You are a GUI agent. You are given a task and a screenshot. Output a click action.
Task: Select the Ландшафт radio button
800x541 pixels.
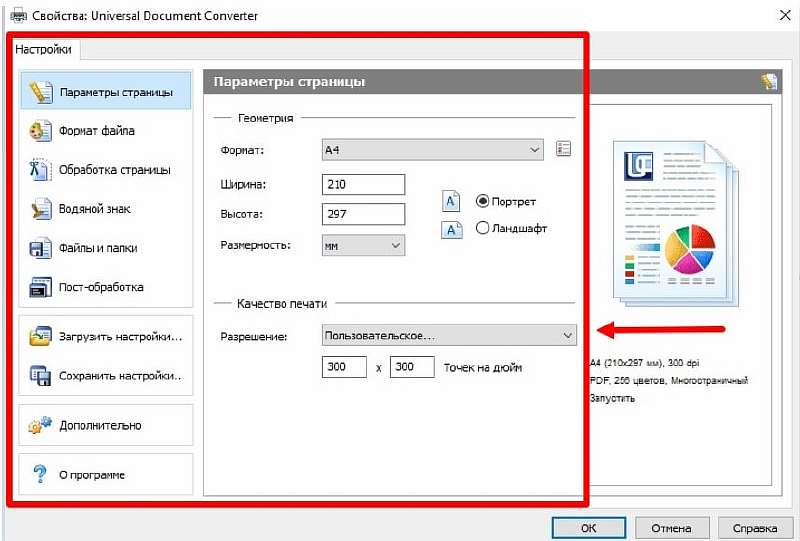pos(483,228)
